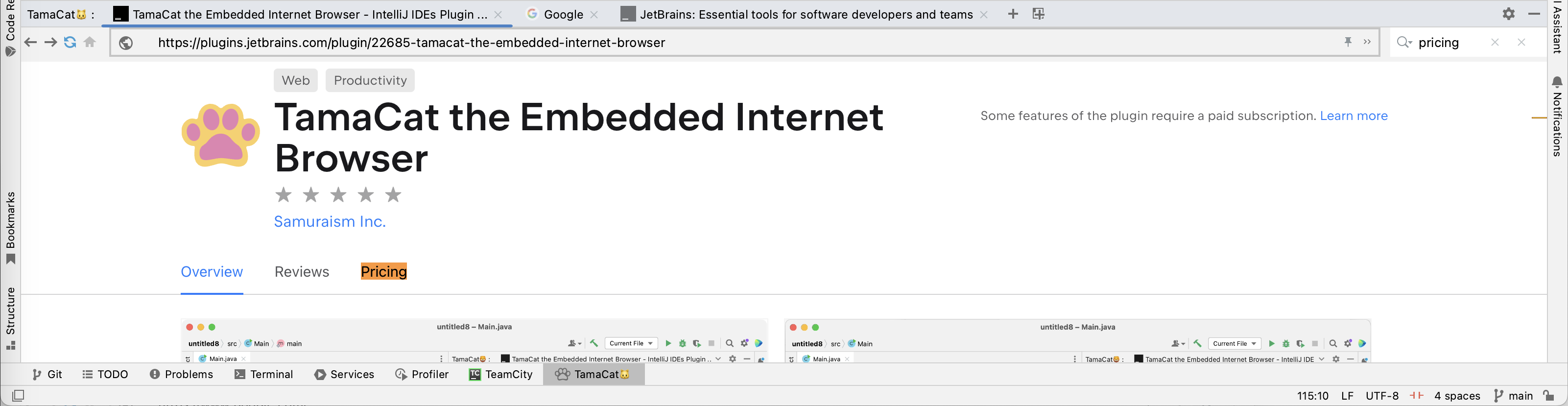The height and width of the screenshot is (406, 1568).
Task: Go back with the browser back arrow
Action: 30,43
